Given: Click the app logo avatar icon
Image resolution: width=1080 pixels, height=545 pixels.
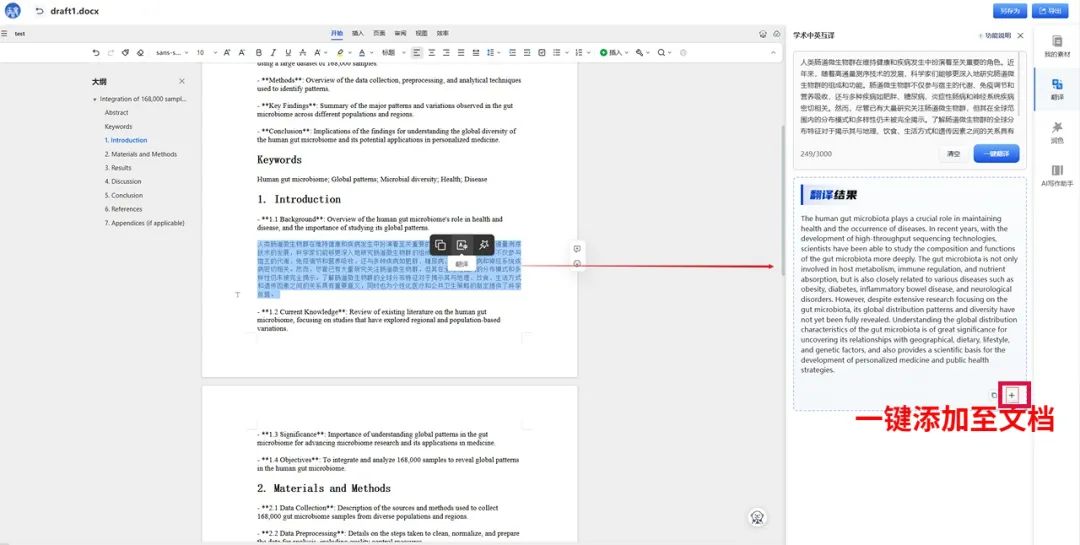Looking at the screenshot, I should (13, 11).
